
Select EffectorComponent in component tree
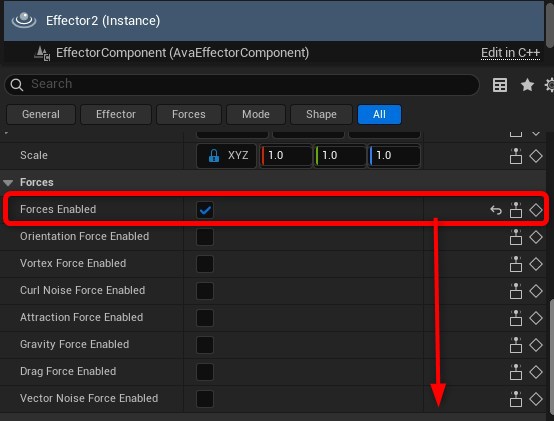182,53
